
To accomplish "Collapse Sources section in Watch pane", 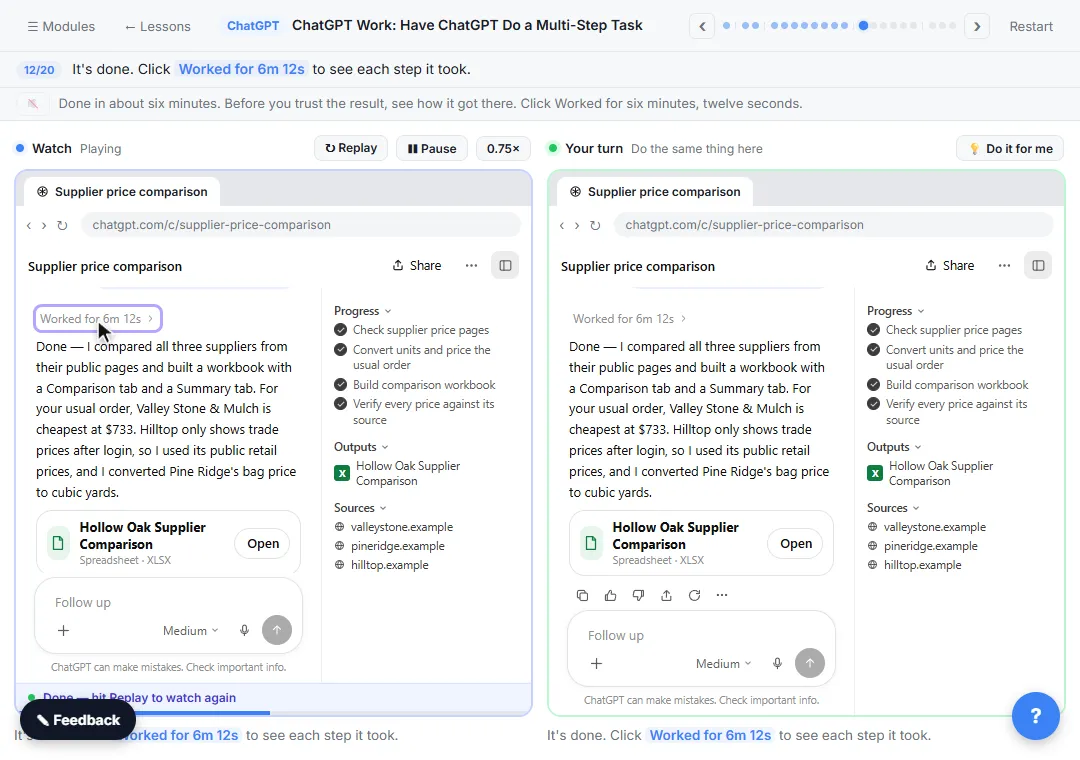I will (360, 508).
